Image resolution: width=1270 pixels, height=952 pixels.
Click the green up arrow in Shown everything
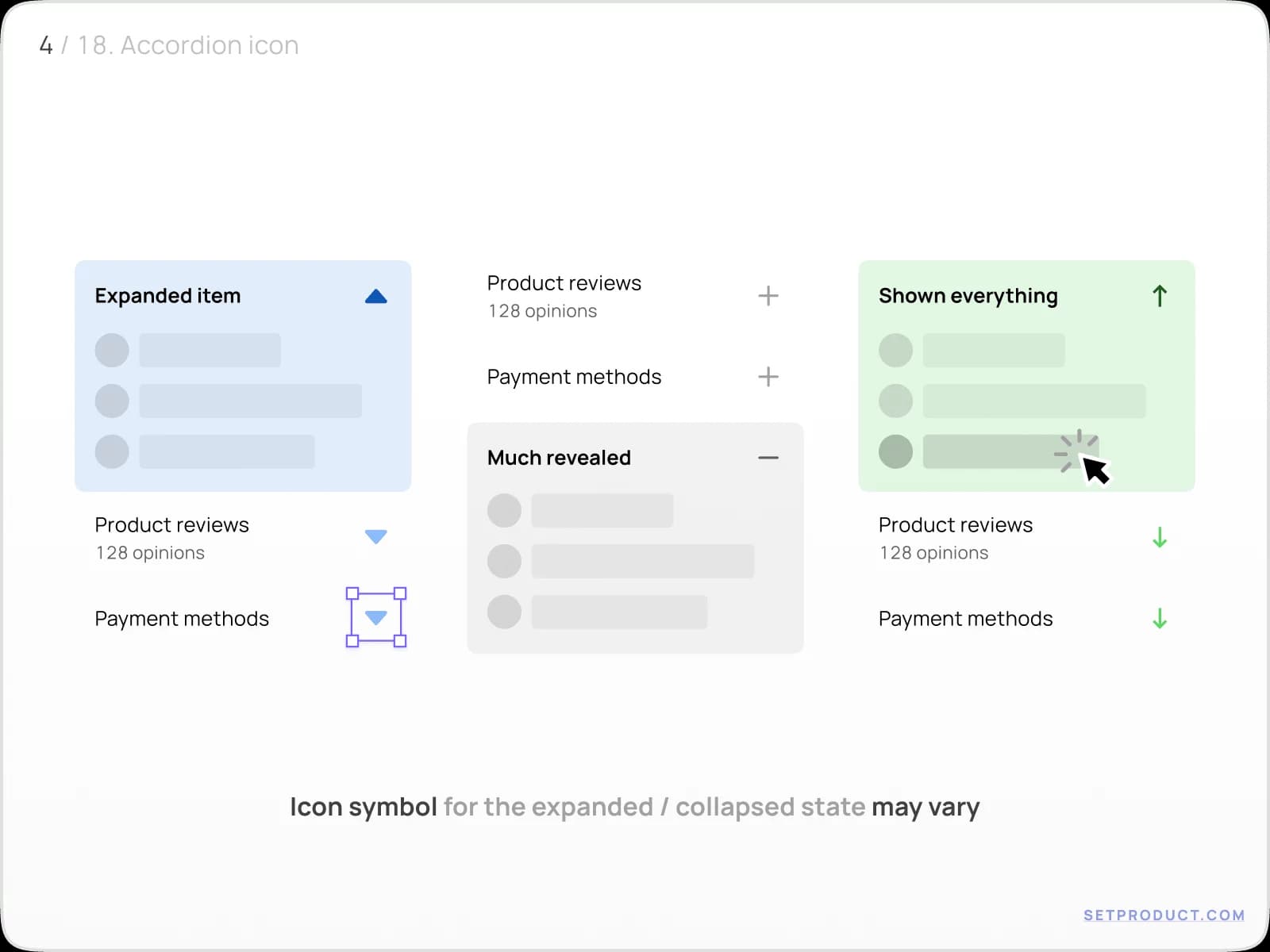1160,296
